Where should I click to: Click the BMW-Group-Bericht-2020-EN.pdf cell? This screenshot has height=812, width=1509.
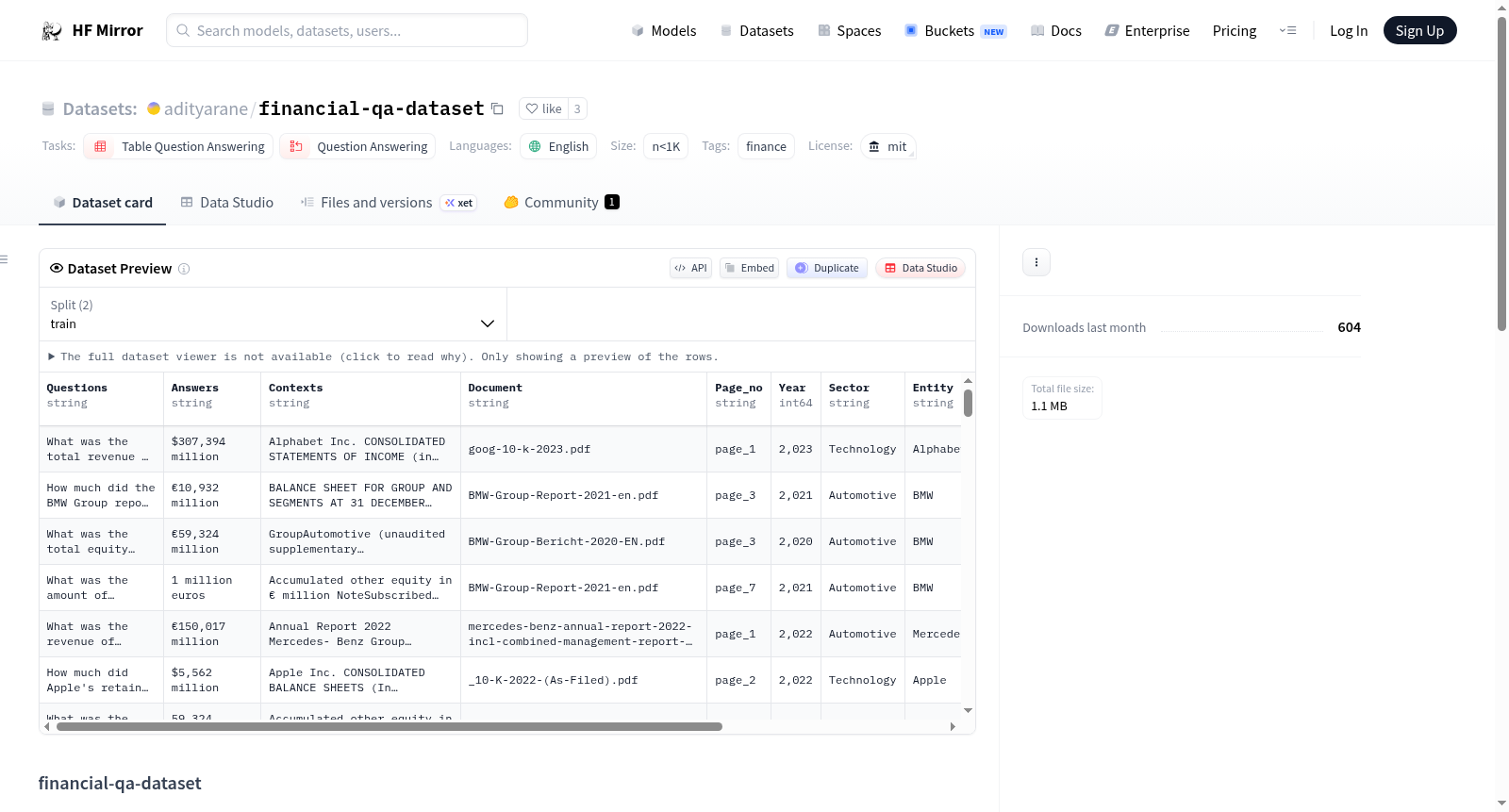pos(584,542)
